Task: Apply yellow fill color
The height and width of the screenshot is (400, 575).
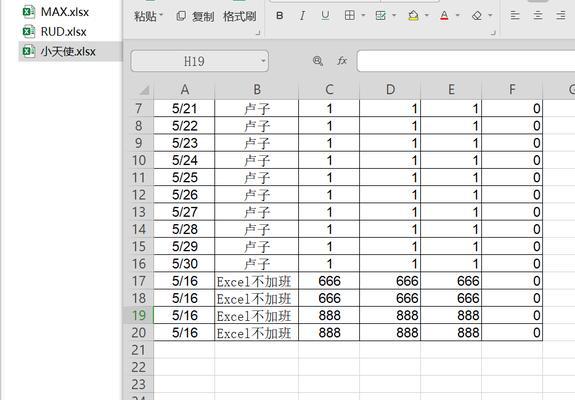Action: (x=413, y=16)
